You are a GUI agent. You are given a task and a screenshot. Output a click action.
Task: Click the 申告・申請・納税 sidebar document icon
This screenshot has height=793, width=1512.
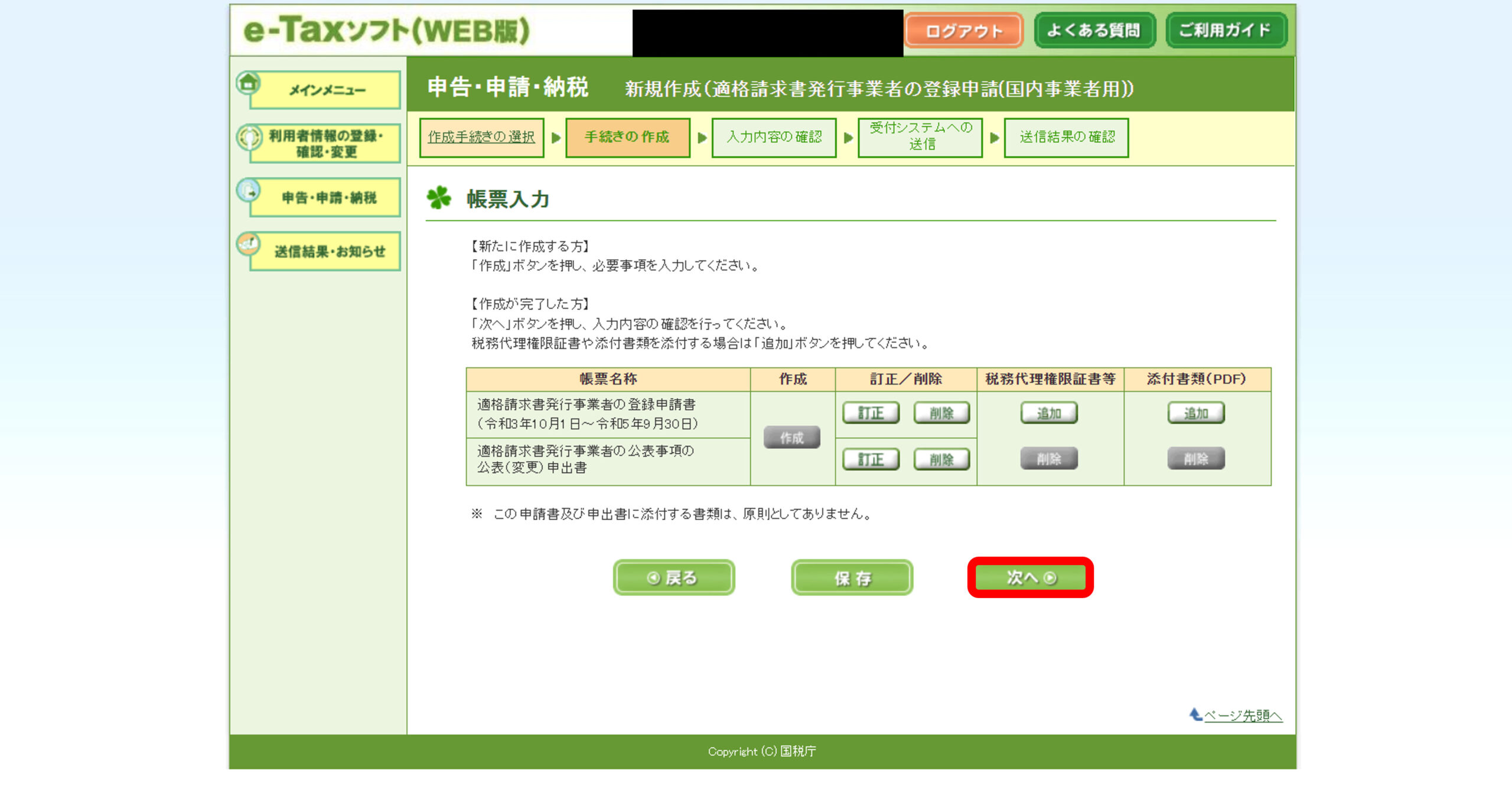pyautogui.click(x=249, y=191)
